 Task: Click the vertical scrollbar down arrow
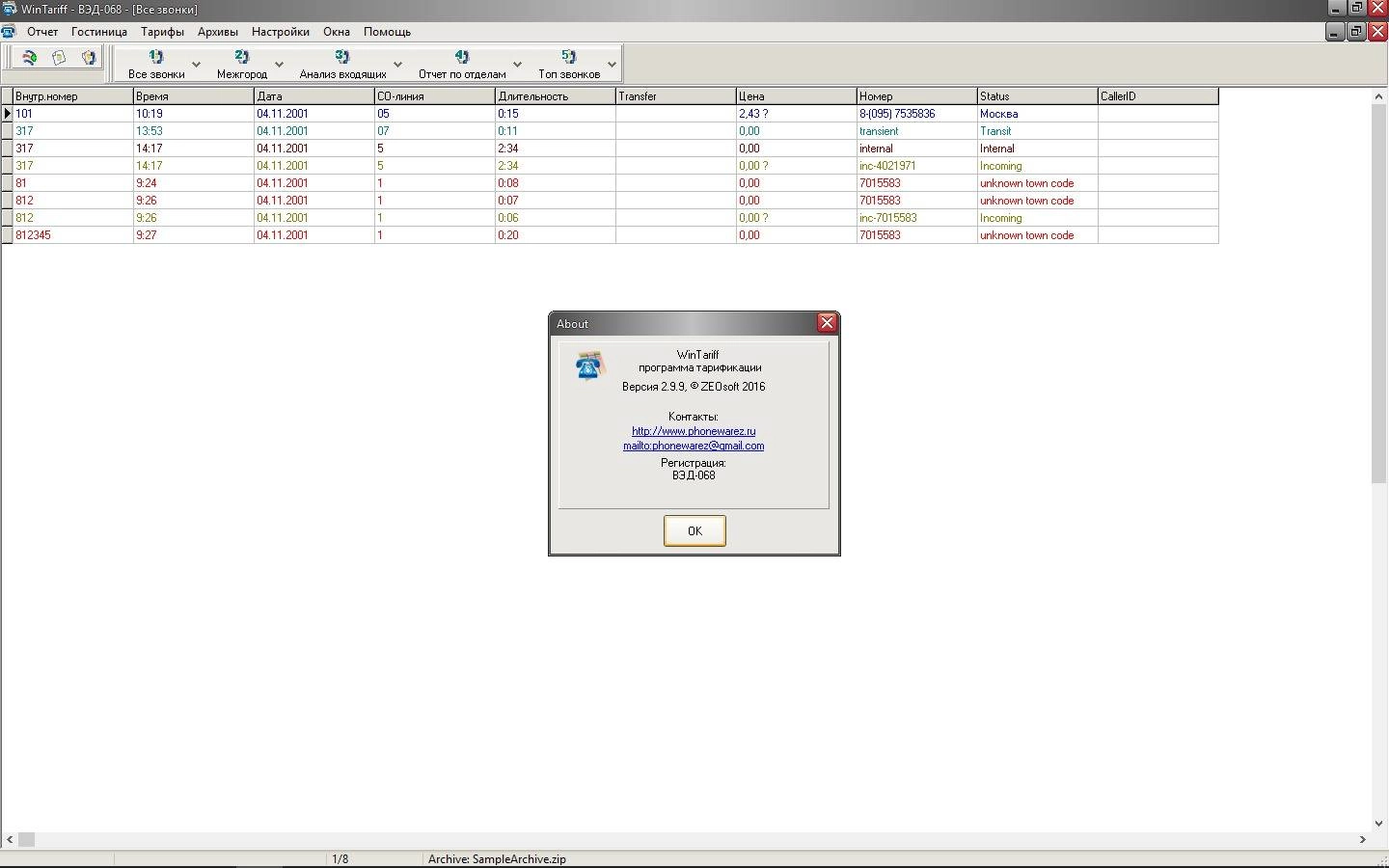click(x=1379, y=824)
